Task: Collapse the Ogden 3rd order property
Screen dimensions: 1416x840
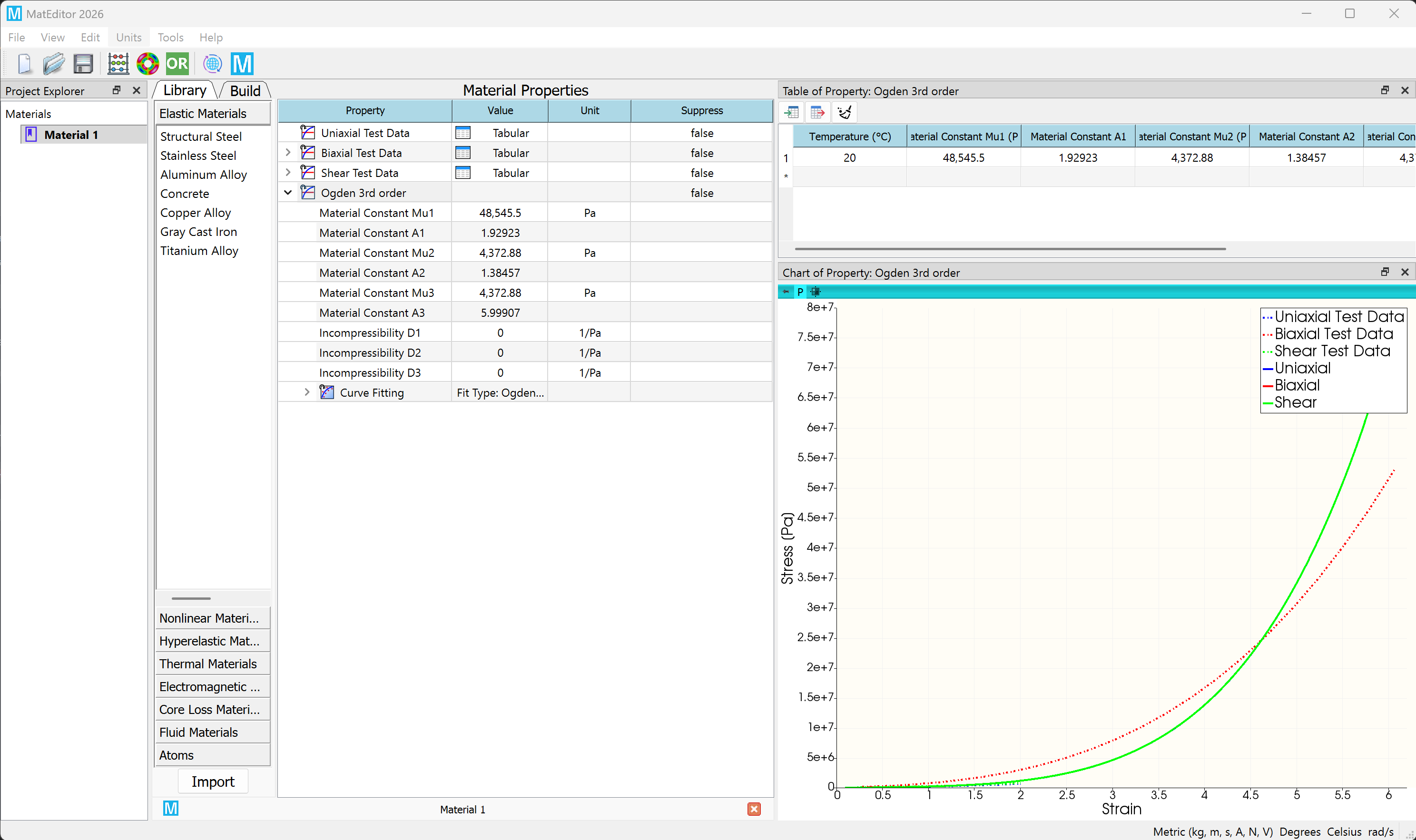Action: [288, 193]
